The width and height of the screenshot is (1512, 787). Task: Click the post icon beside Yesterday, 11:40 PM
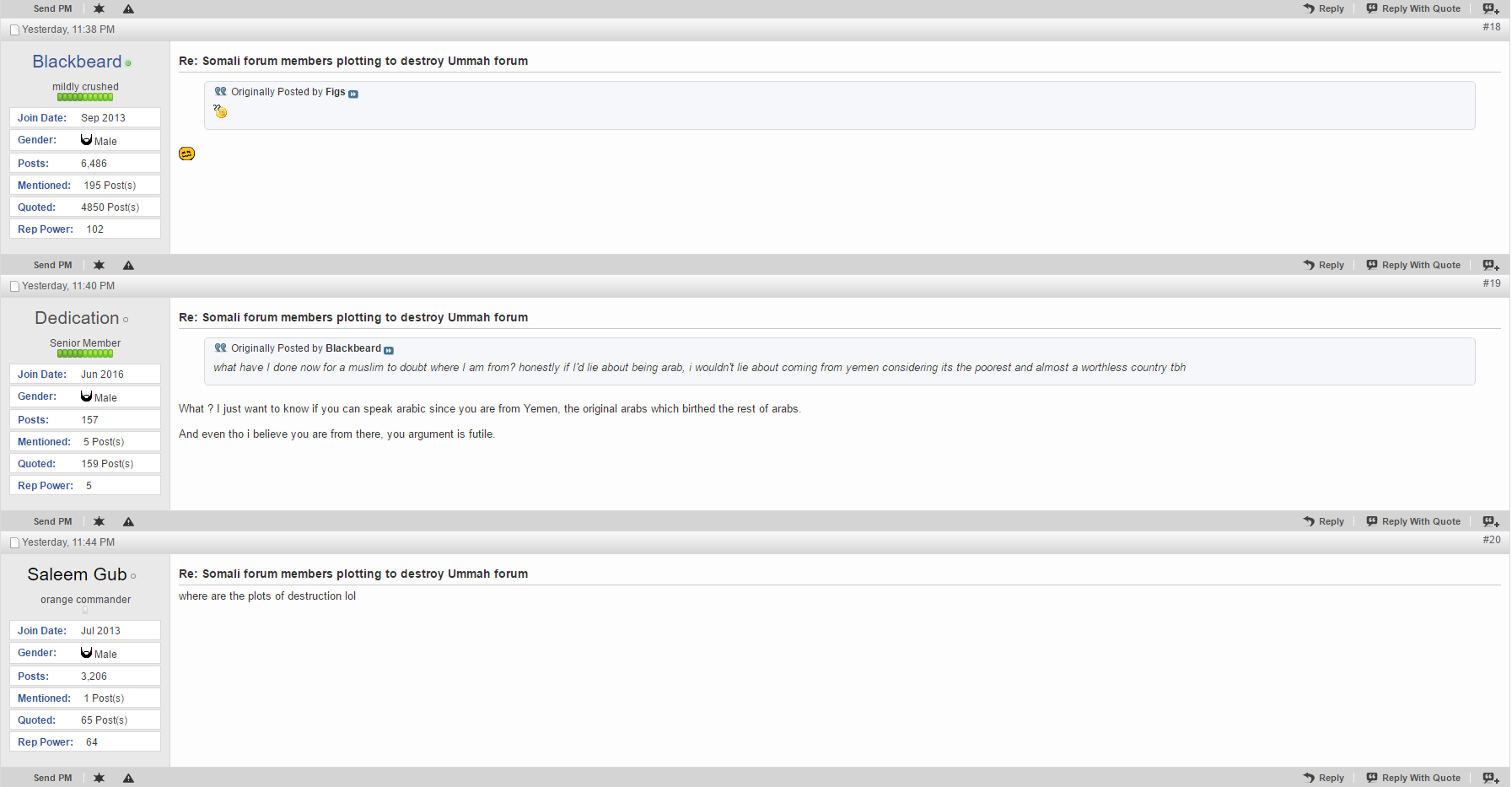pos(14,286)
